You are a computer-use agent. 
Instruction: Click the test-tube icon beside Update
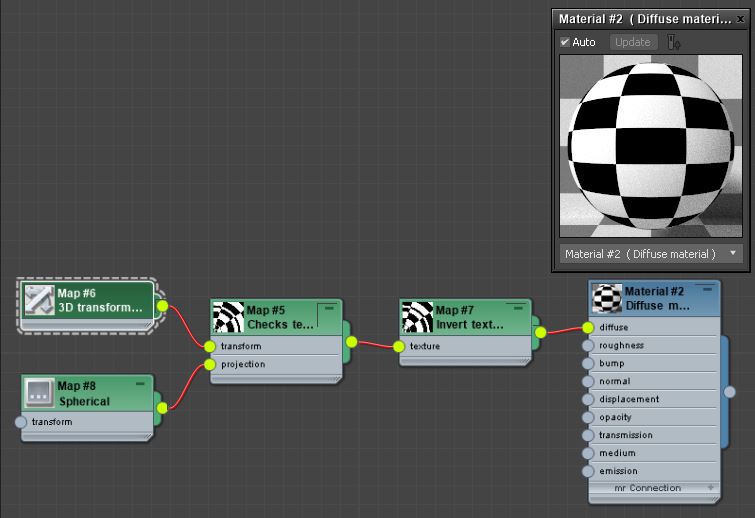[x=674, y=42]
